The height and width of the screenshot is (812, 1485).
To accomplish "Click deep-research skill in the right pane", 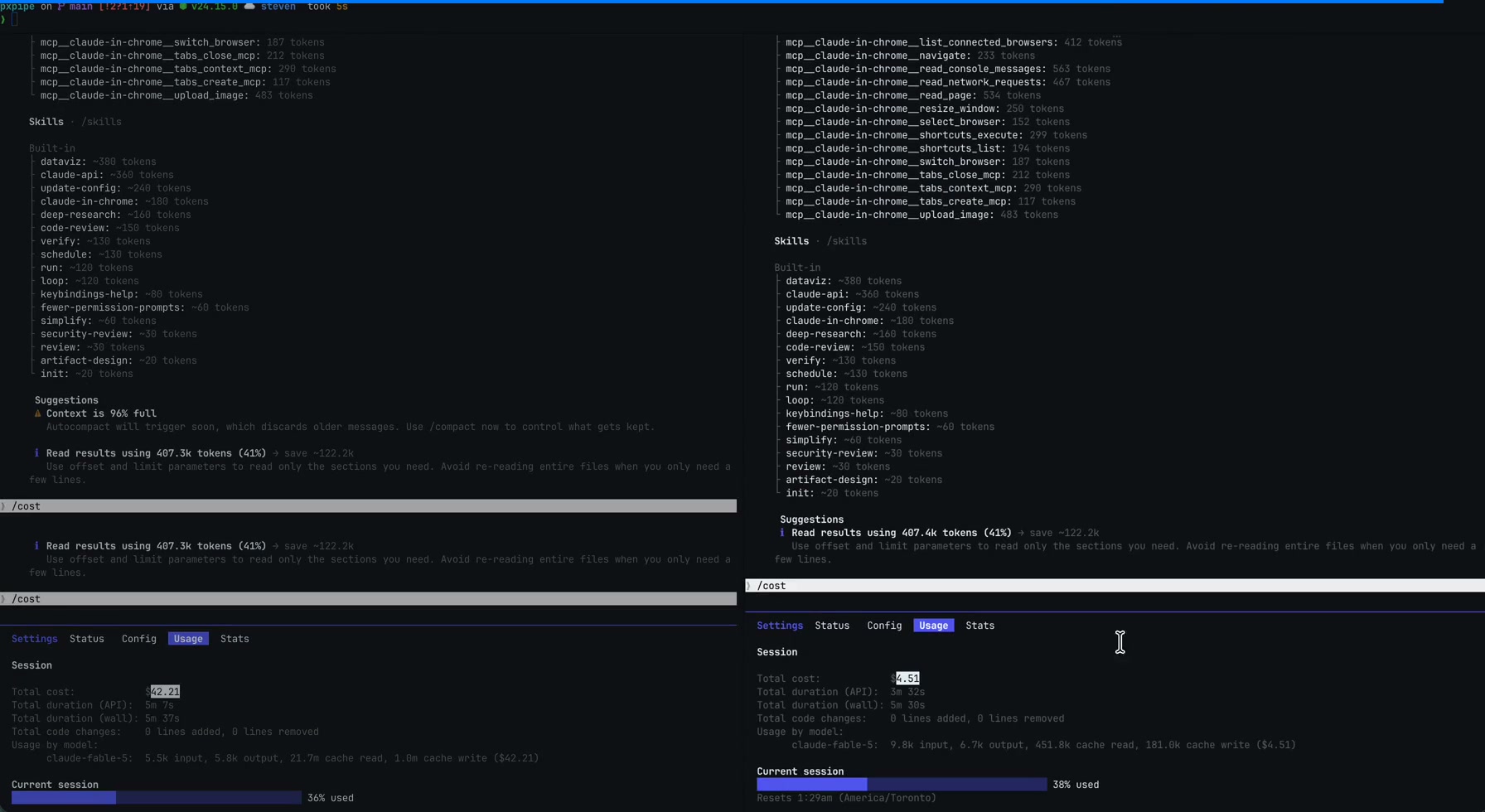I will [861, 334].
